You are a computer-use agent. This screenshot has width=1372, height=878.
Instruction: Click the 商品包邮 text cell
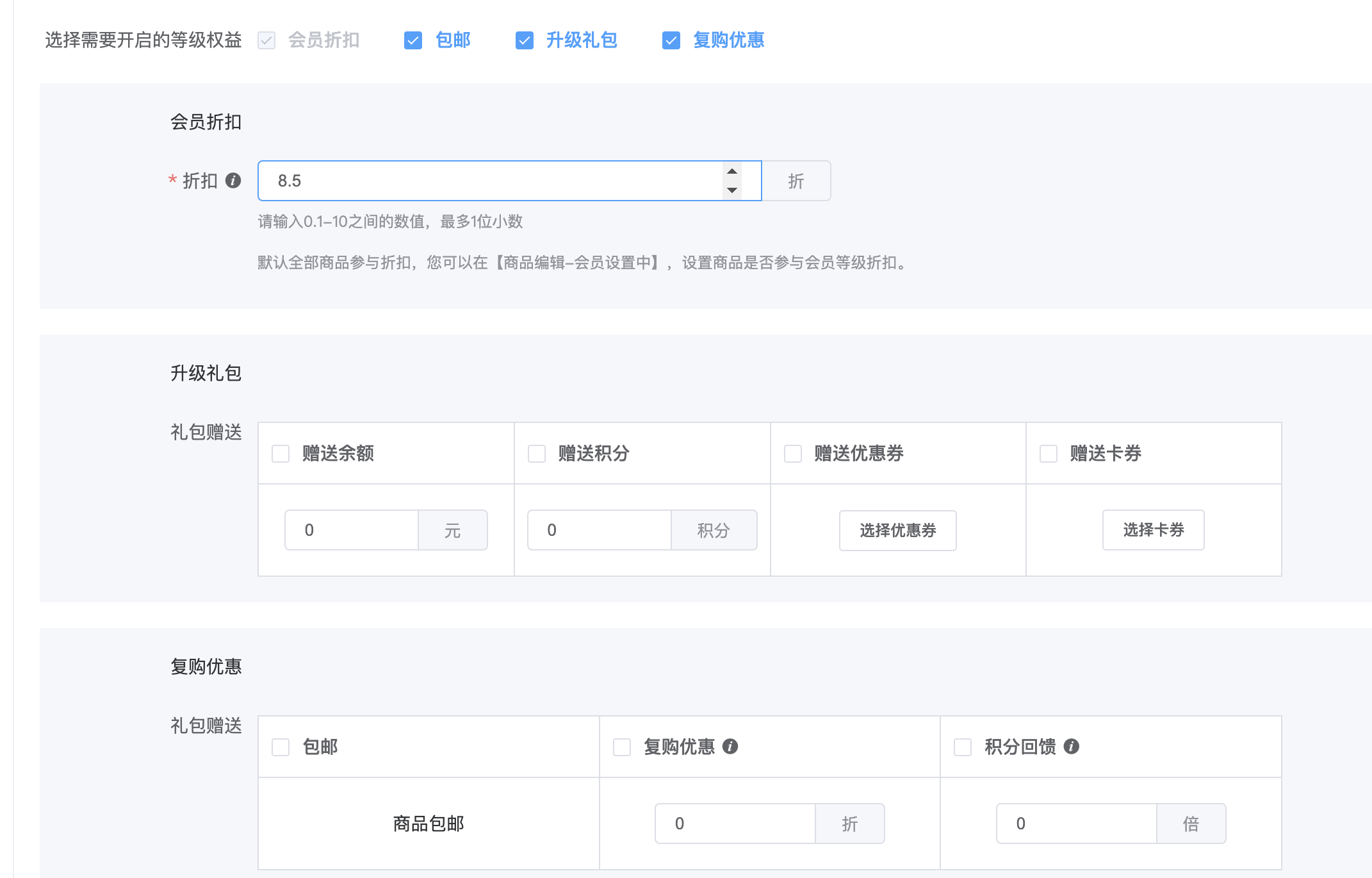click(x=429, y=824)
